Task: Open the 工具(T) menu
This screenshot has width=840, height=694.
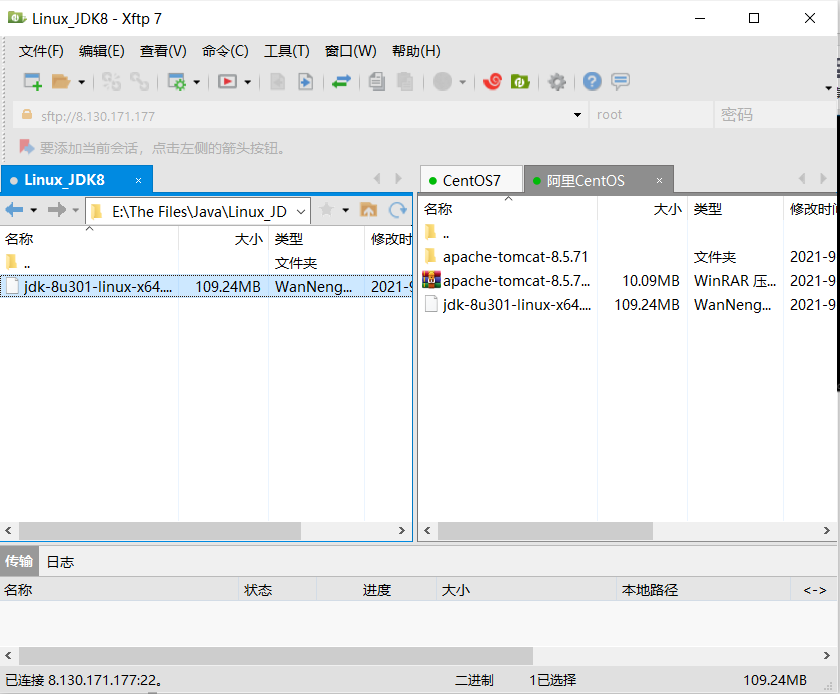Action: click(287, 51)
